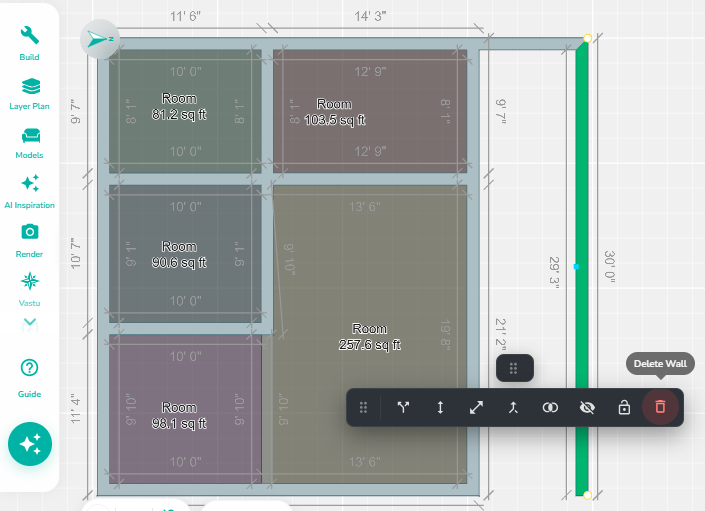Screen dimensions: 705x511
Task: Open the Build wrench tool
Action: 29,43
